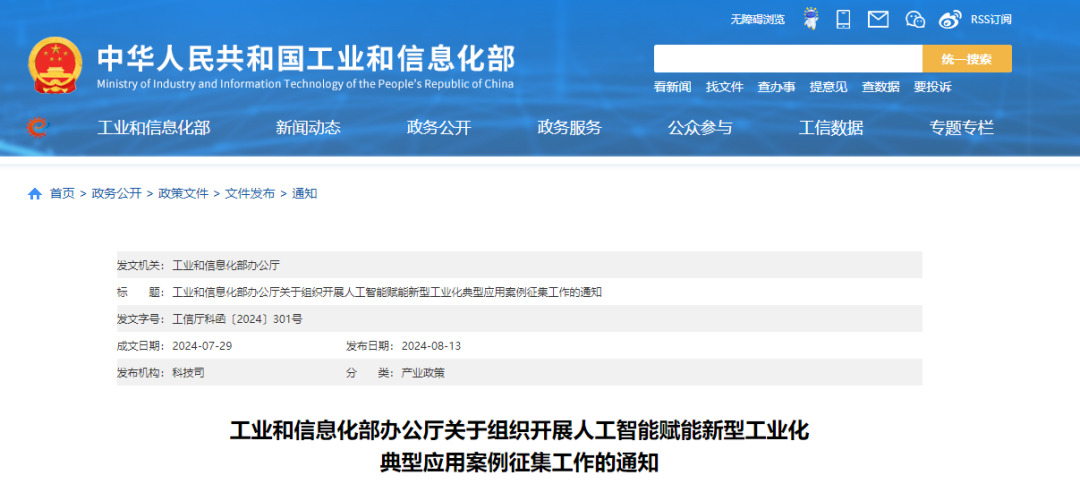Select issuing agency value 工业和信息化部办公厅

click(x=226, y=265)
